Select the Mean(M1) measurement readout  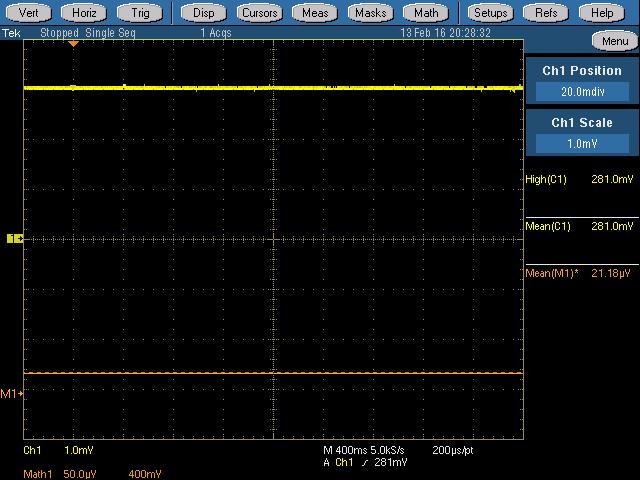pyautogui.click(x=580, y=273)
